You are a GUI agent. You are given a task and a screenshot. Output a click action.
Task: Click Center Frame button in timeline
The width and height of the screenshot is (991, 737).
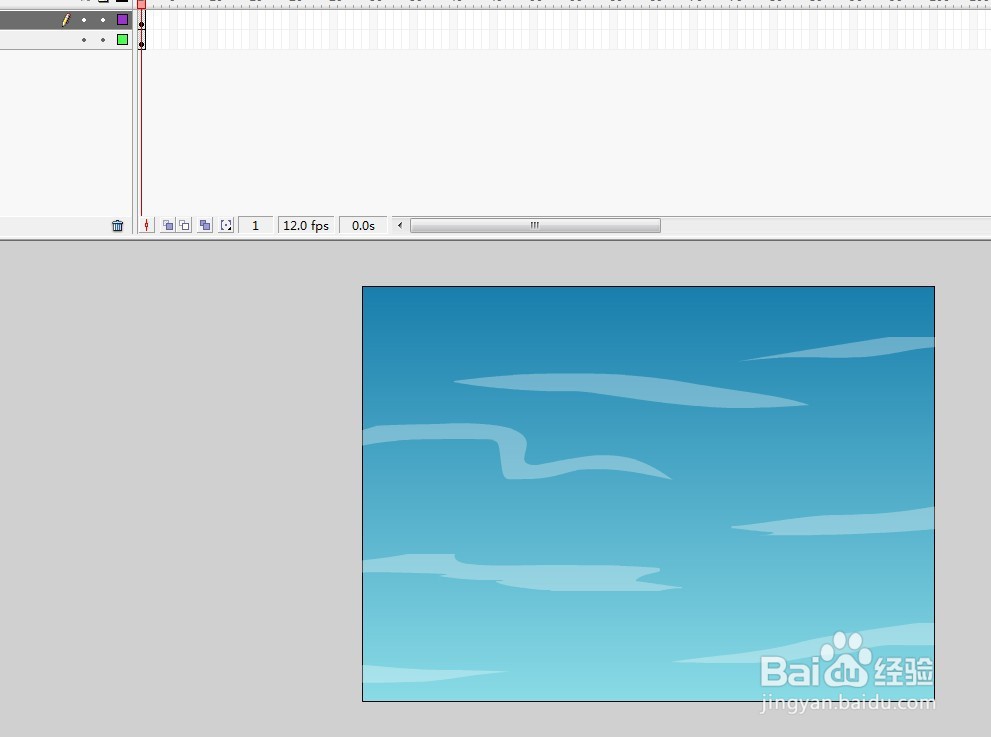click(146, 225)
